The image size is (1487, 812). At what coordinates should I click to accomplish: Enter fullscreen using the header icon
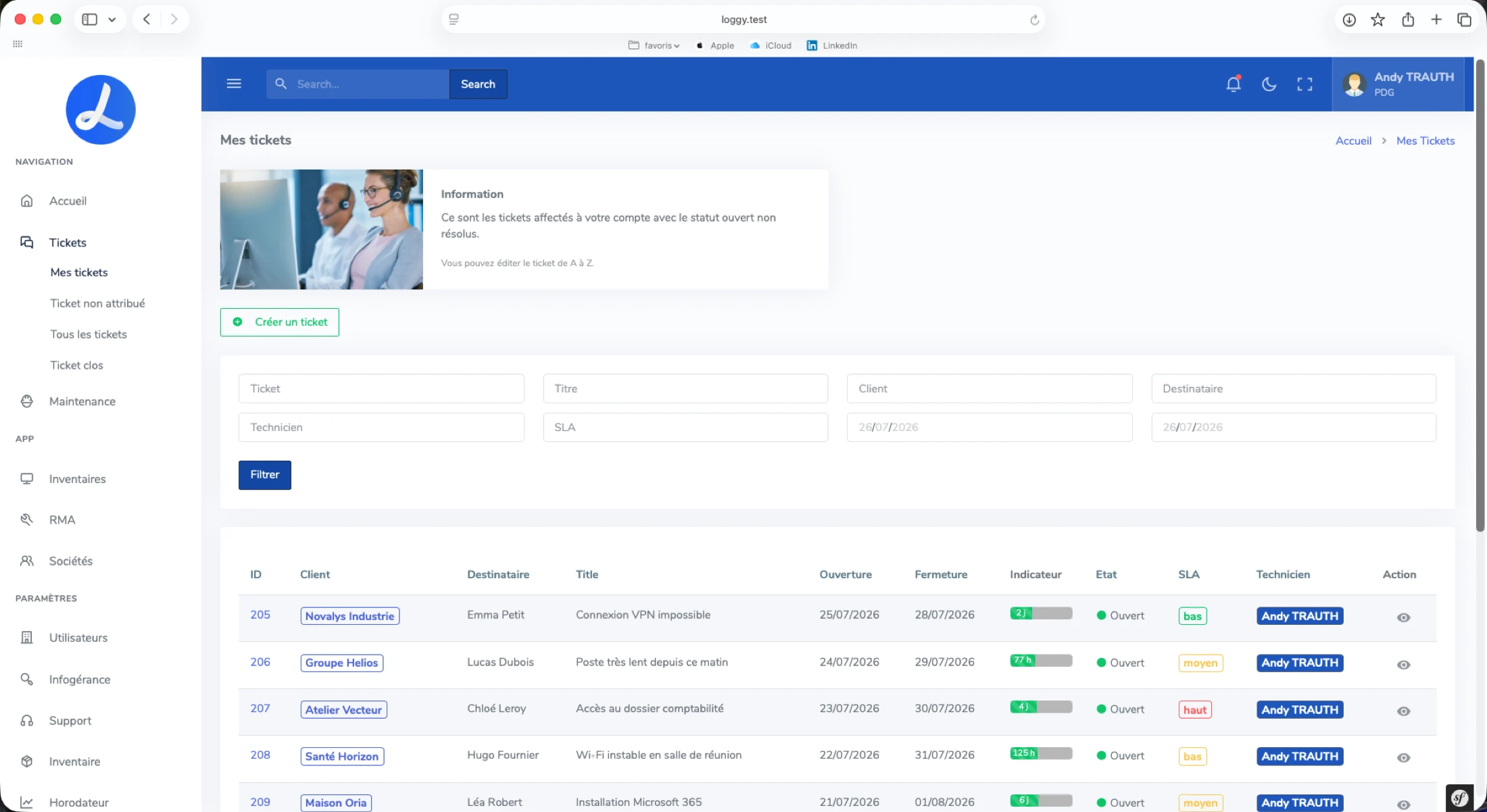pyautogui.click(x=1305, y=84)
